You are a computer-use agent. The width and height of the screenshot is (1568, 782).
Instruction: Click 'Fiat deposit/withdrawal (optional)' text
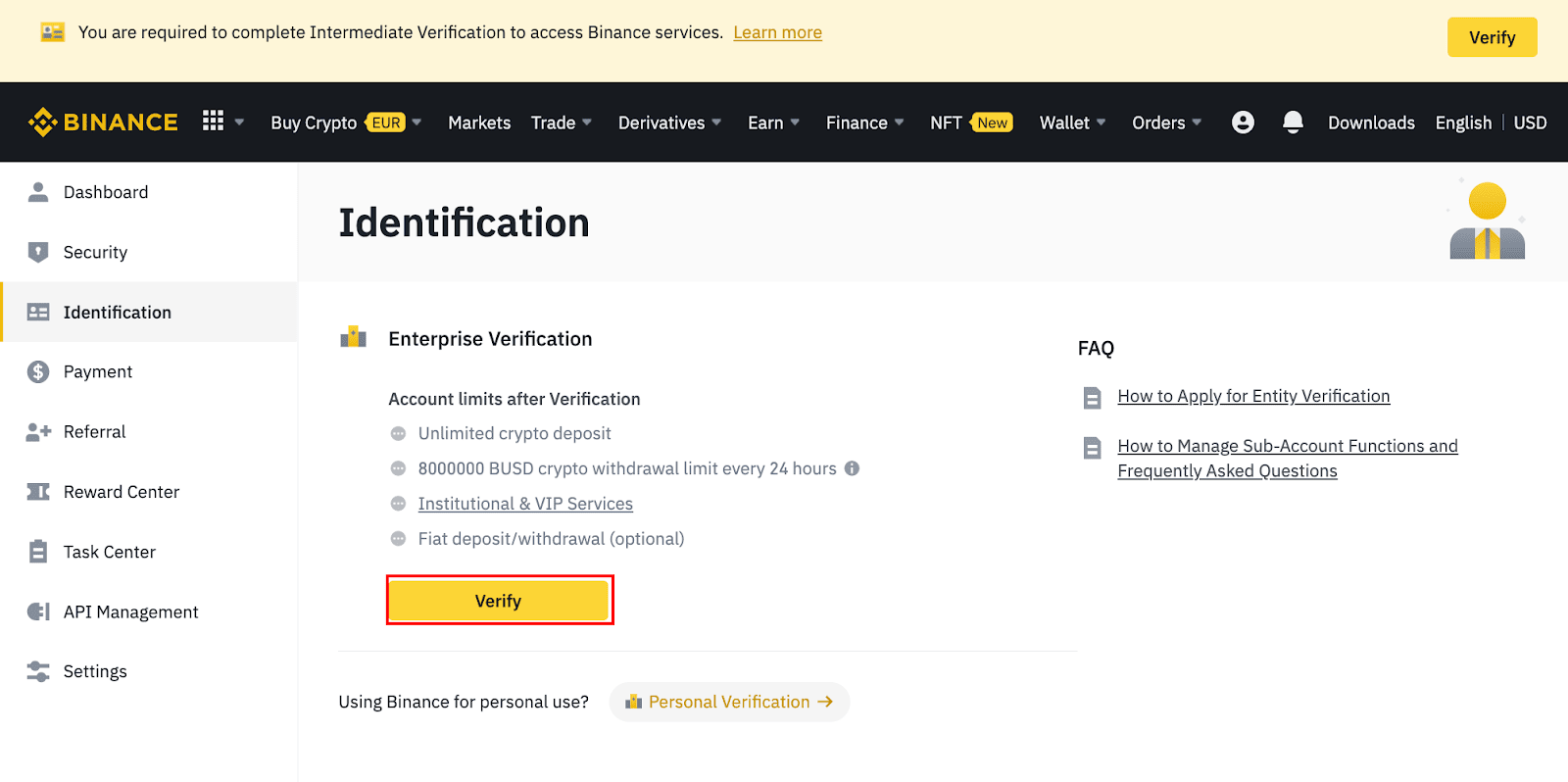(x=551, y=539)
